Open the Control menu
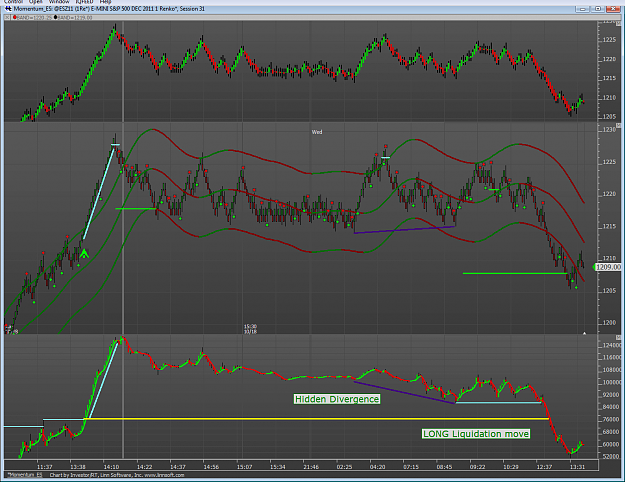Image resolution: width=625 pixels, height=482 pixels. 13,2
